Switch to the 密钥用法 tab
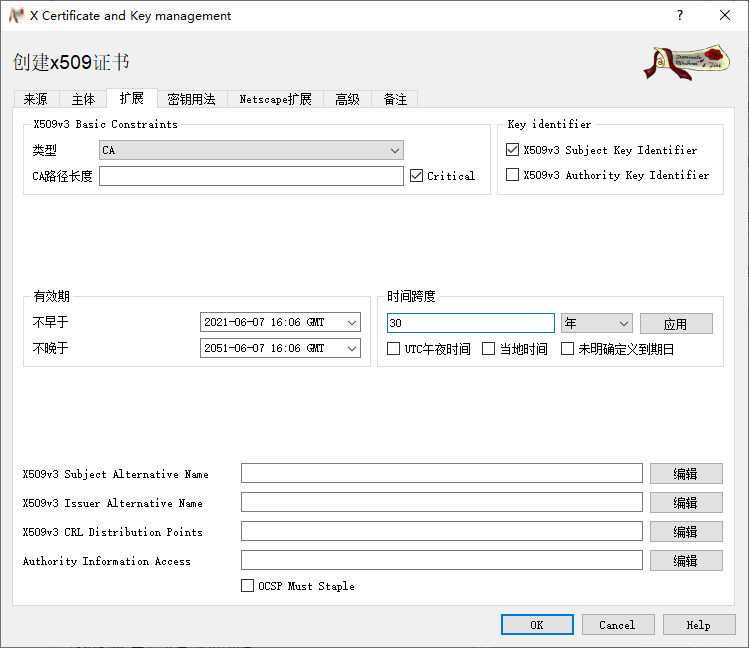 coord(191,99)
